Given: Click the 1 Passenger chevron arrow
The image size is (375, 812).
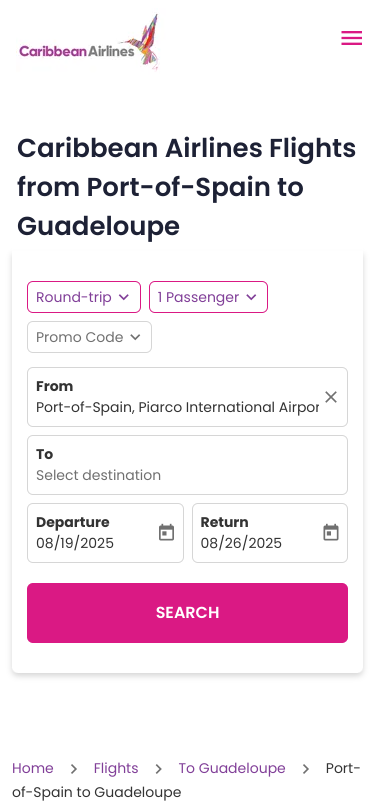Looking at the screenshot, I should [x=251, y=297].
